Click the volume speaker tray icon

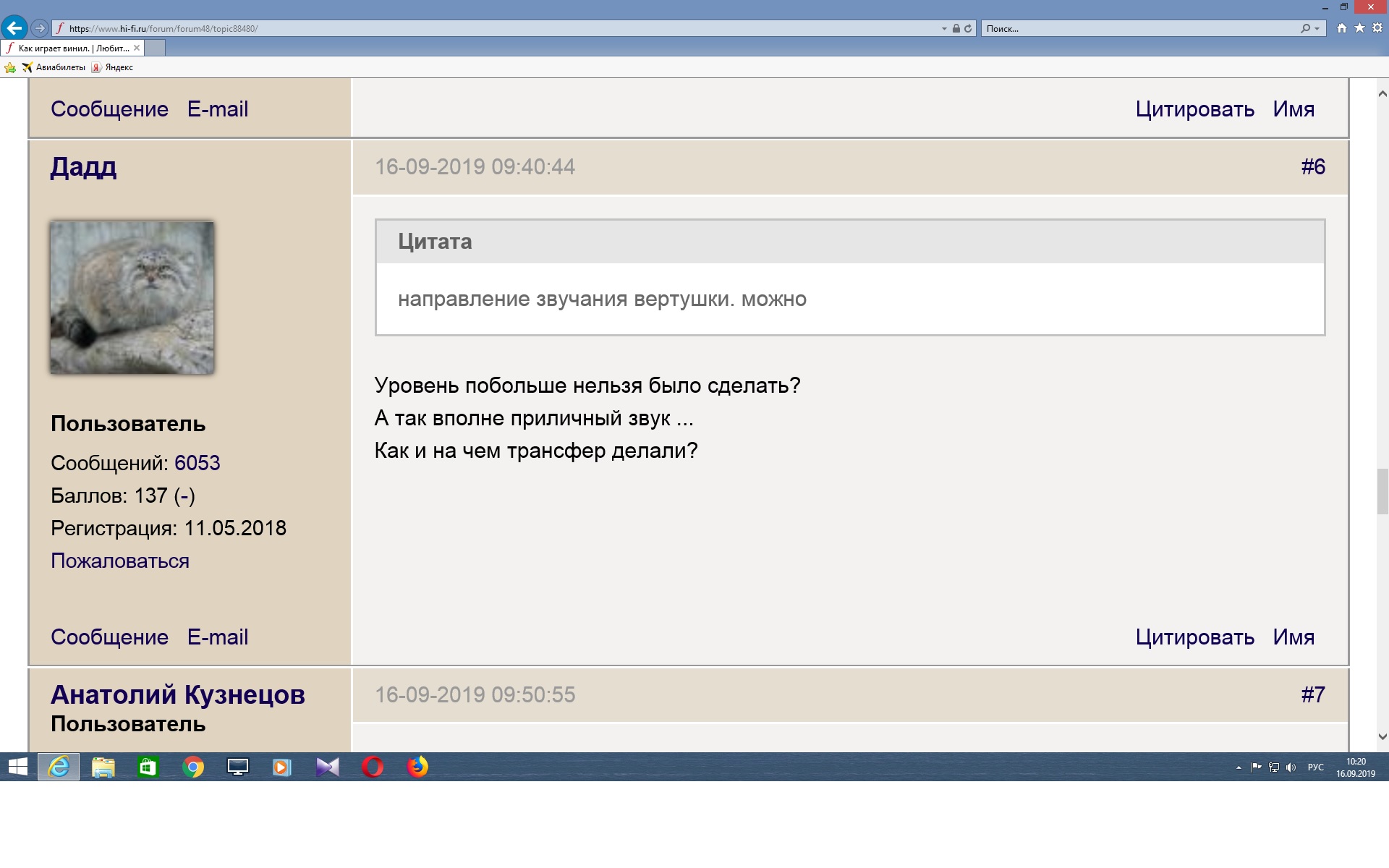coord(1291,767)
